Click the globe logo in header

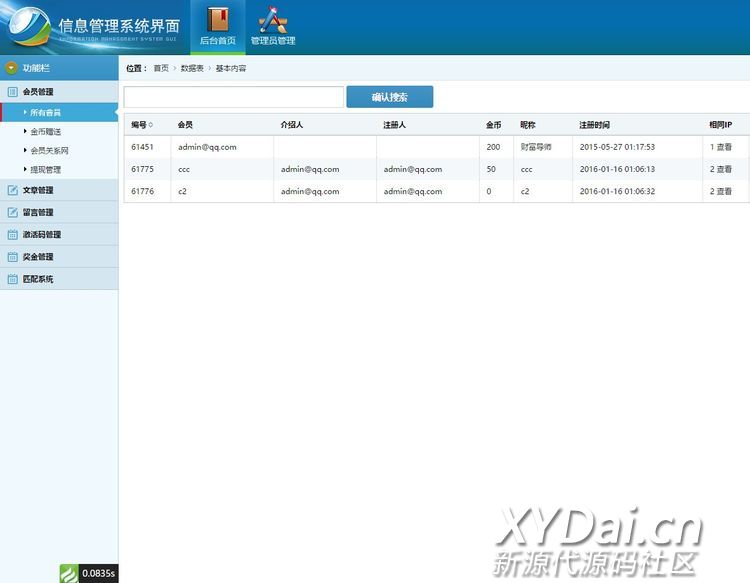pyautogui.click(x=29, y=26)
